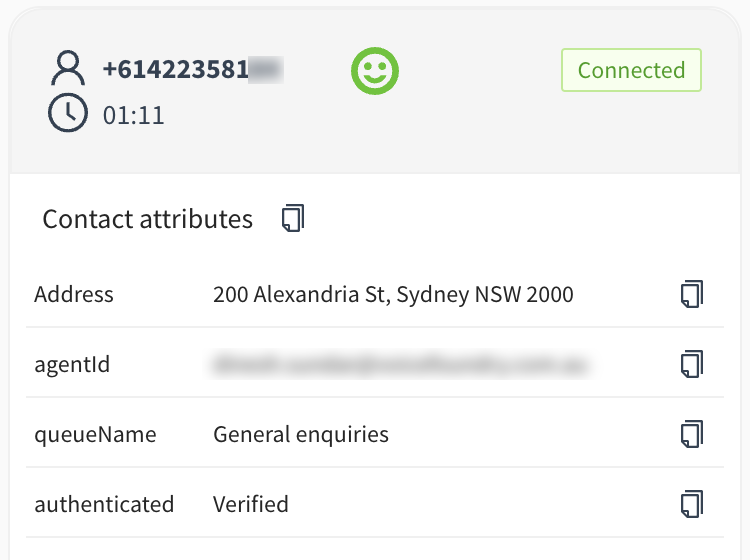Copy the Address attribute value

coord(692,294)
